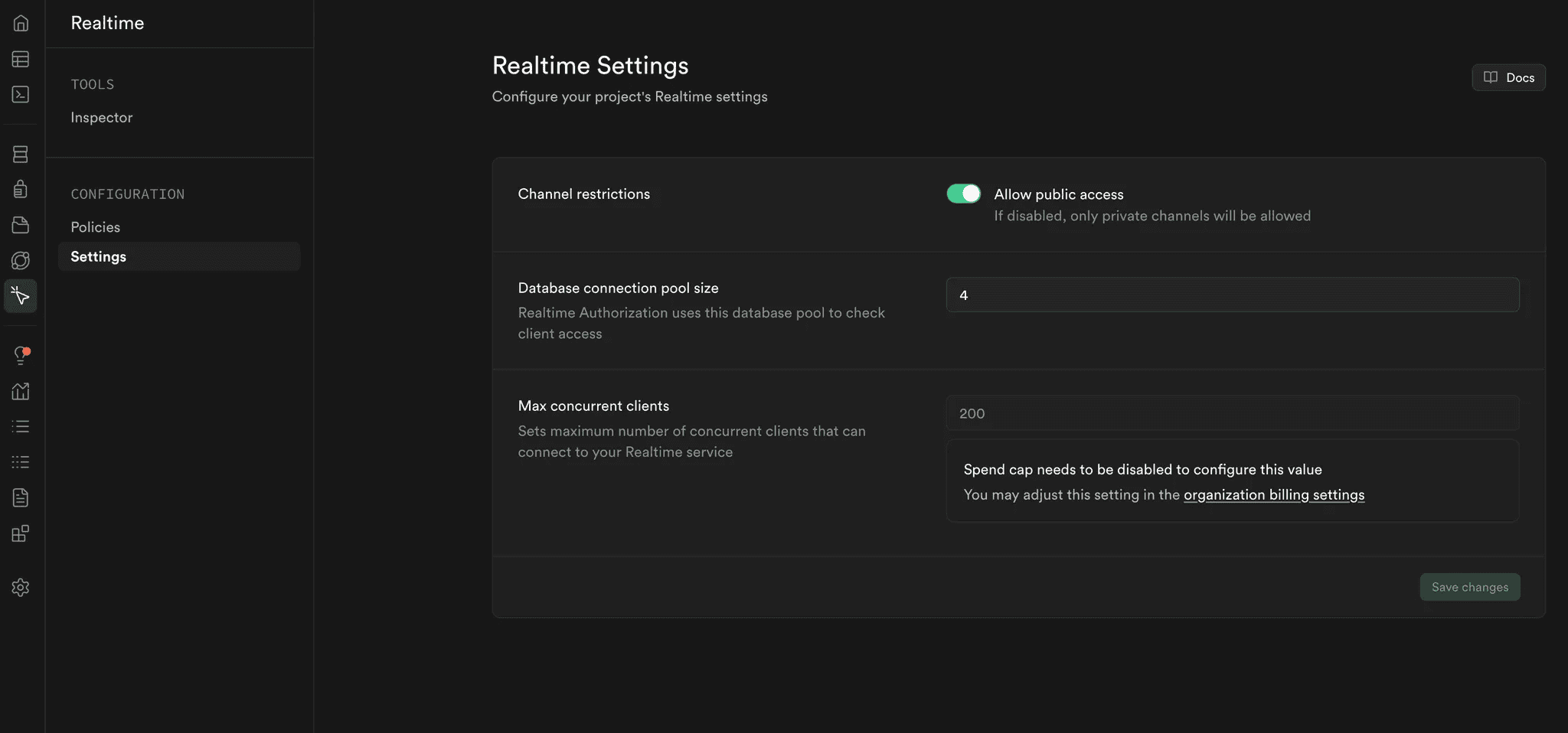Select Settings in Configuration menu

179,256
